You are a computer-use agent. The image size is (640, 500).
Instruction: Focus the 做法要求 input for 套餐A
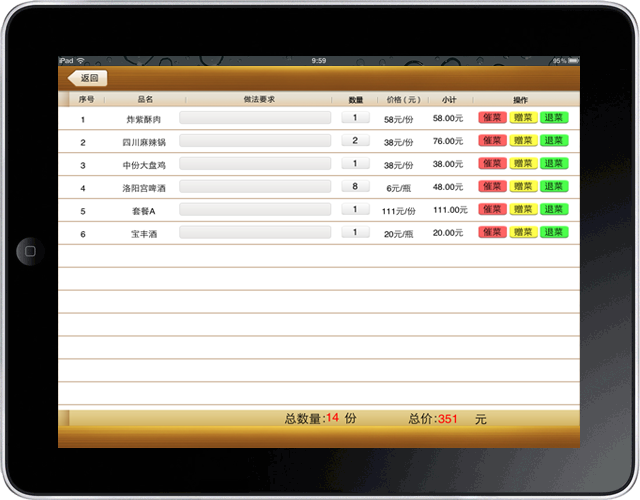[x=255, y=210]
